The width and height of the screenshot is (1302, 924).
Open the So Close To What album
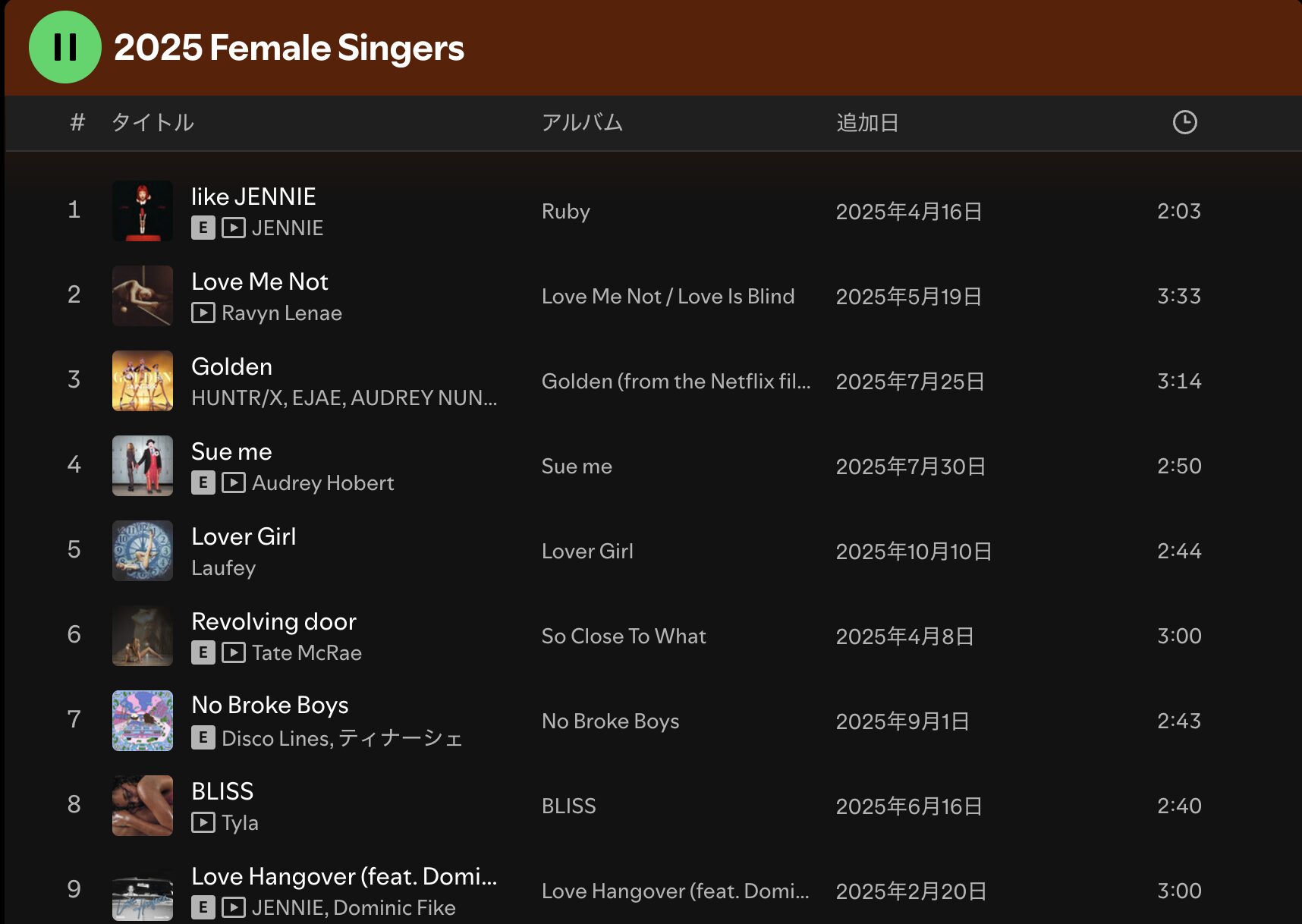click(x=623, y=636)
